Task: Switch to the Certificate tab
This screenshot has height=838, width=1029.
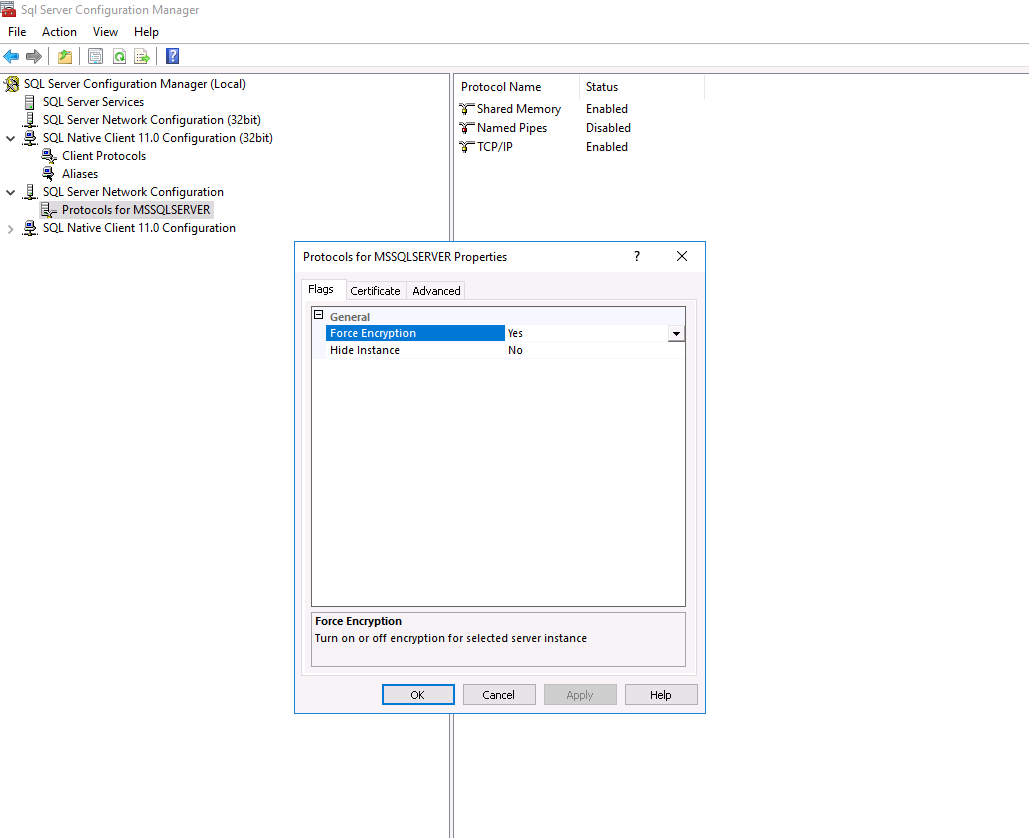Action: click(x=375, y=291)
